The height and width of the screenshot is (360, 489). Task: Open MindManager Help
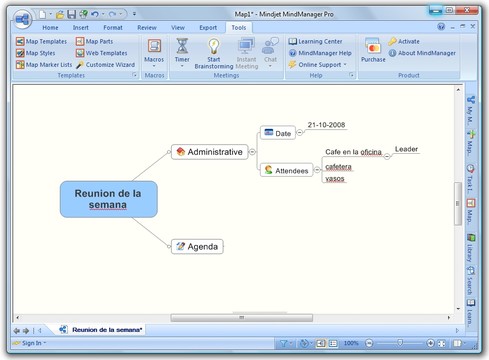click(x=320, y=53)
